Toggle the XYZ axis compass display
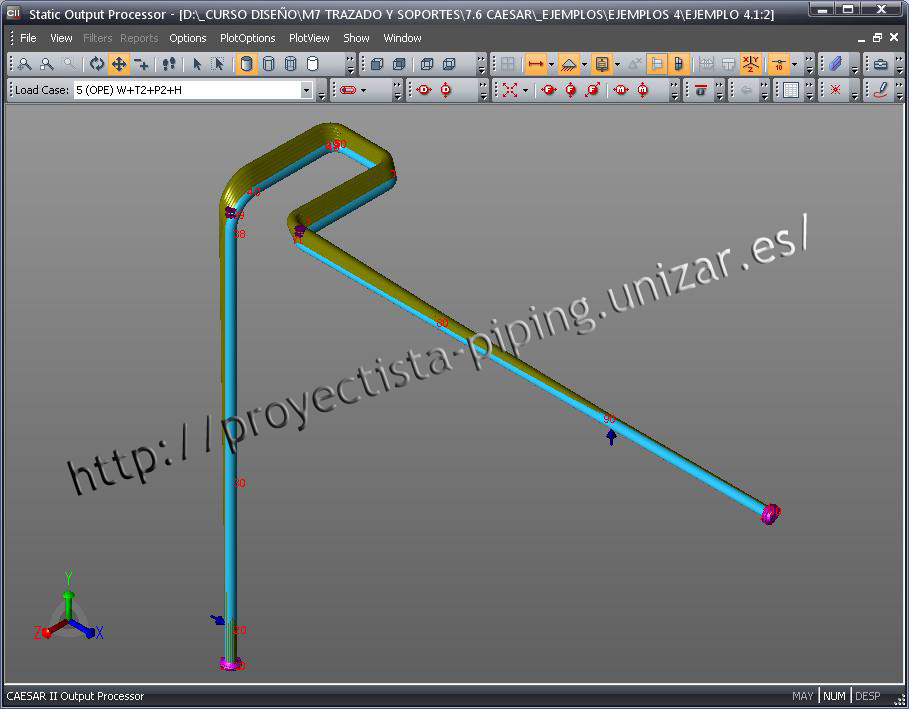 (x=751, y=64)
